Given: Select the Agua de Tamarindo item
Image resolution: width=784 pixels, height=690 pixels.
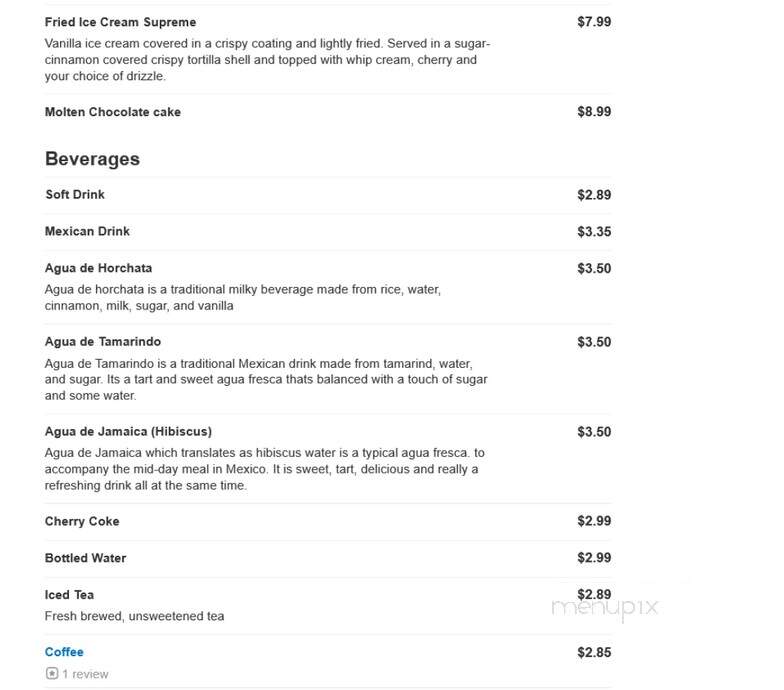Looking at the screenshot, I should point(103,342).
